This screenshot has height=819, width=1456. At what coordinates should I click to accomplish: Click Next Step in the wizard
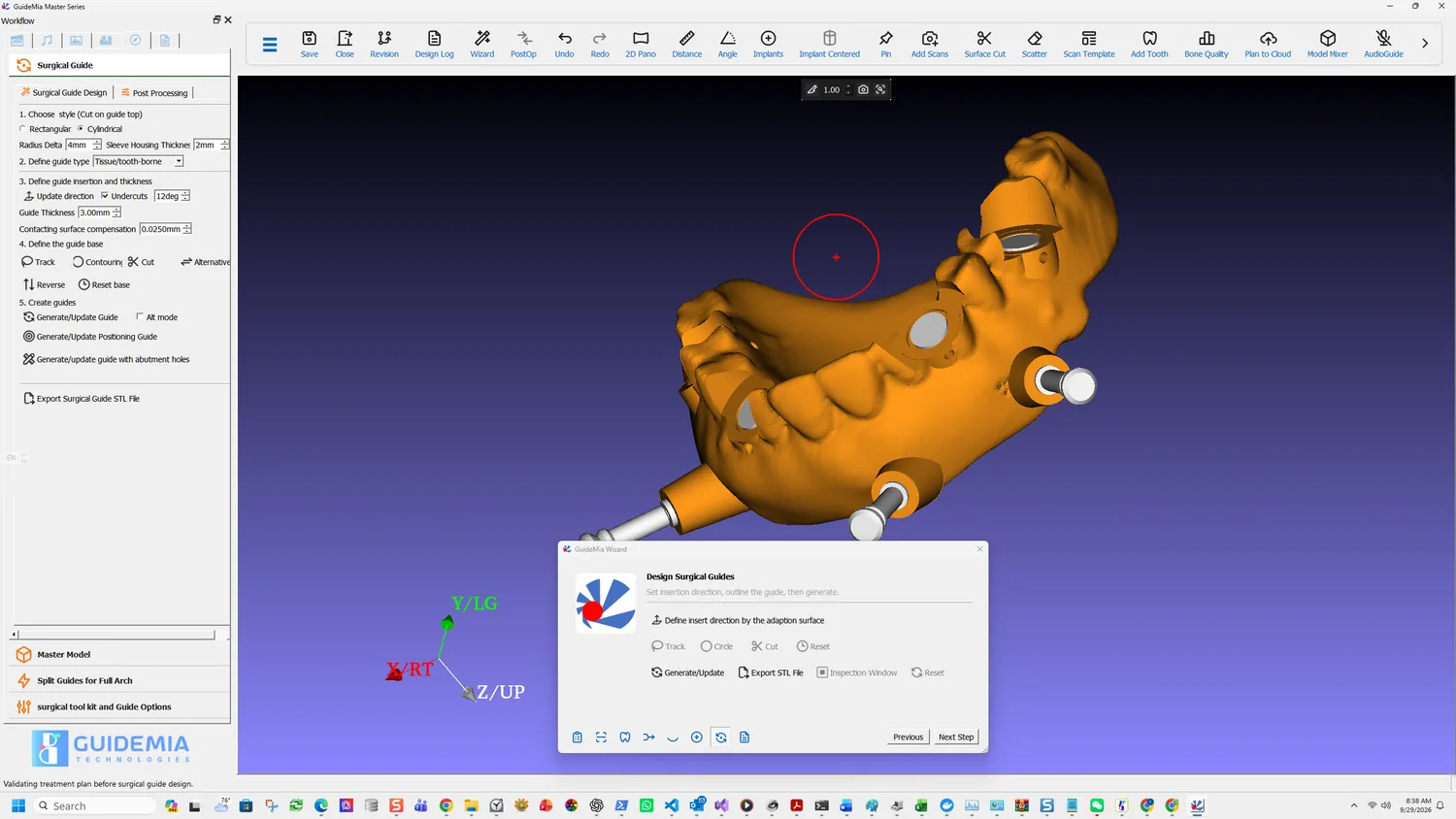tap(956, 737)
